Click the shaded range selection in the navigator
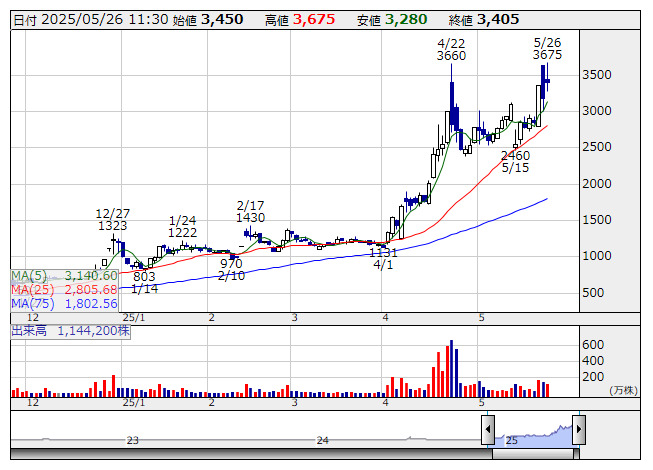This screenshot has height=470, width=653. 533,435
